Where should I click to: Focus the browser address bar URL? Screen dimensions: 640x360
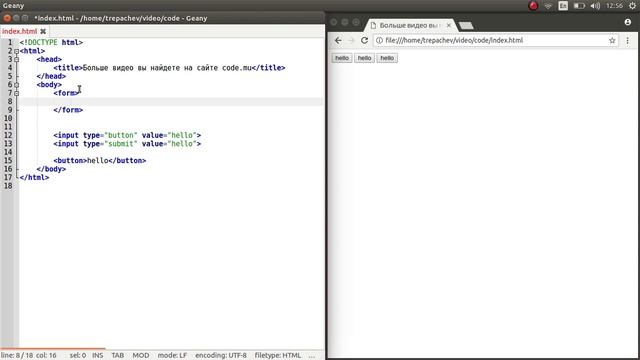(454, 40)
